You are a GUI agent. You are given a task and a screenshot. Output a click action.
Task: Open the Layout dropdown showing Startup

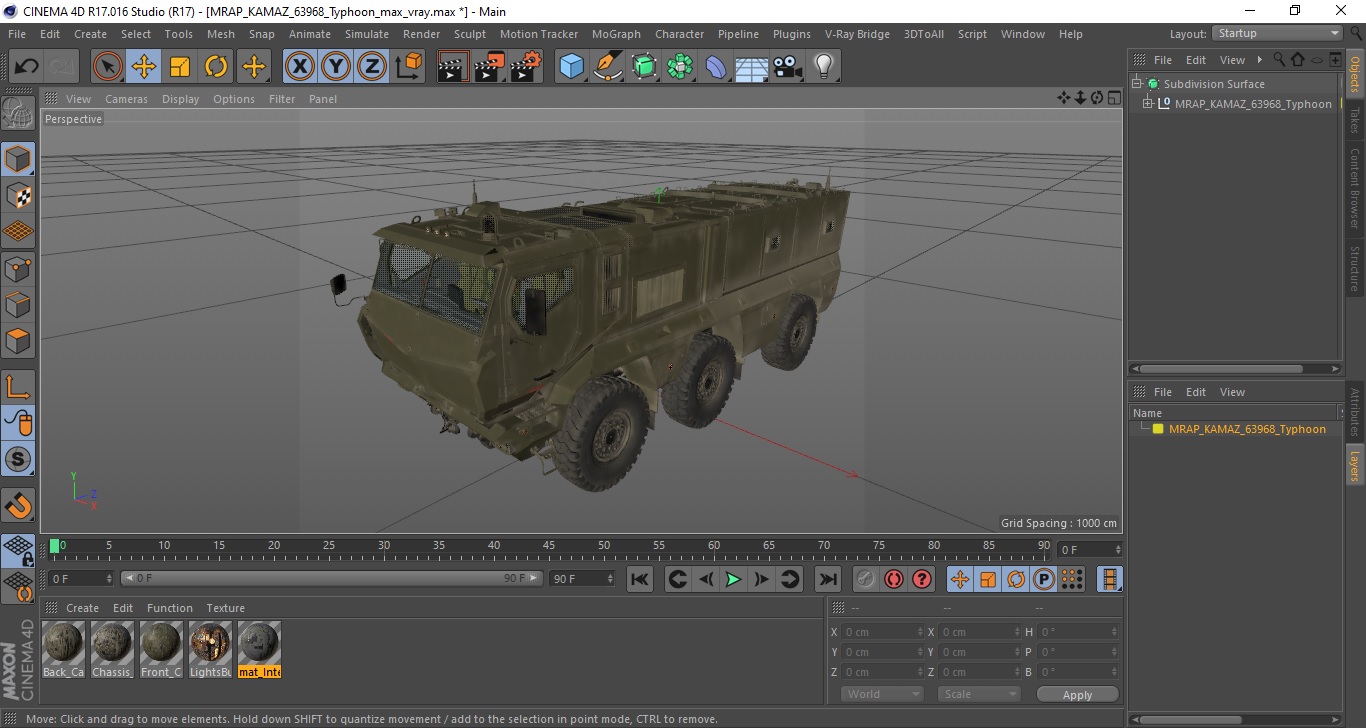coord(1277,33)
